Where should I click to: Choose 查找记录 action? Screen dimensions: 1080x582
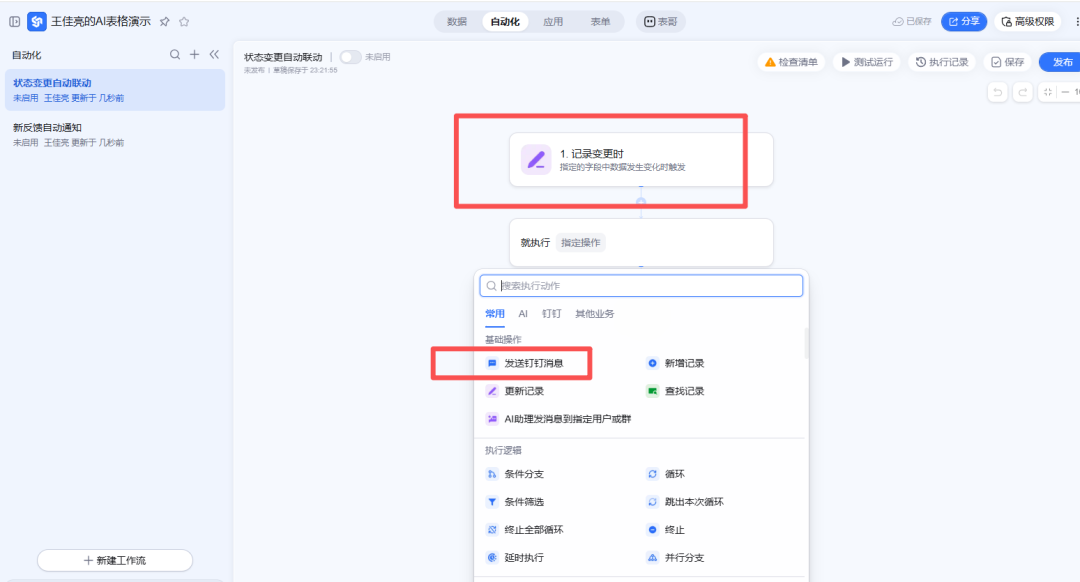coord(675,391)
